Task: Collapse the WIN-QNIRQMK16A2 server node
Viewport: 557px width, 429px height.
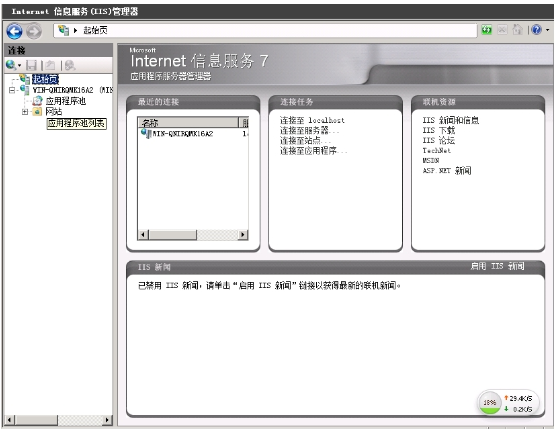Action: (12, 90)
